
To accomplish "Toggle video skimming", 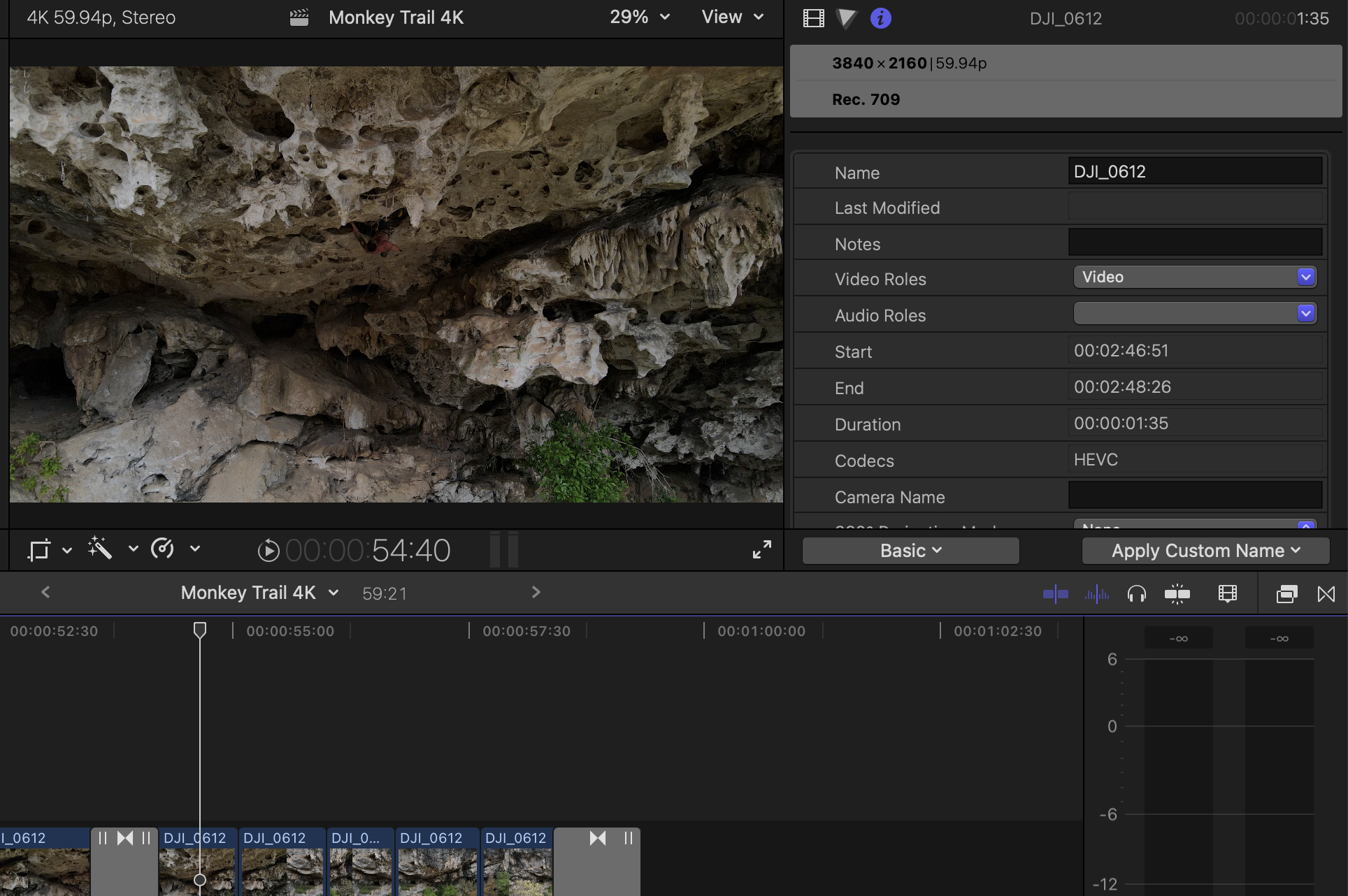I will (x=1055, y=594).
